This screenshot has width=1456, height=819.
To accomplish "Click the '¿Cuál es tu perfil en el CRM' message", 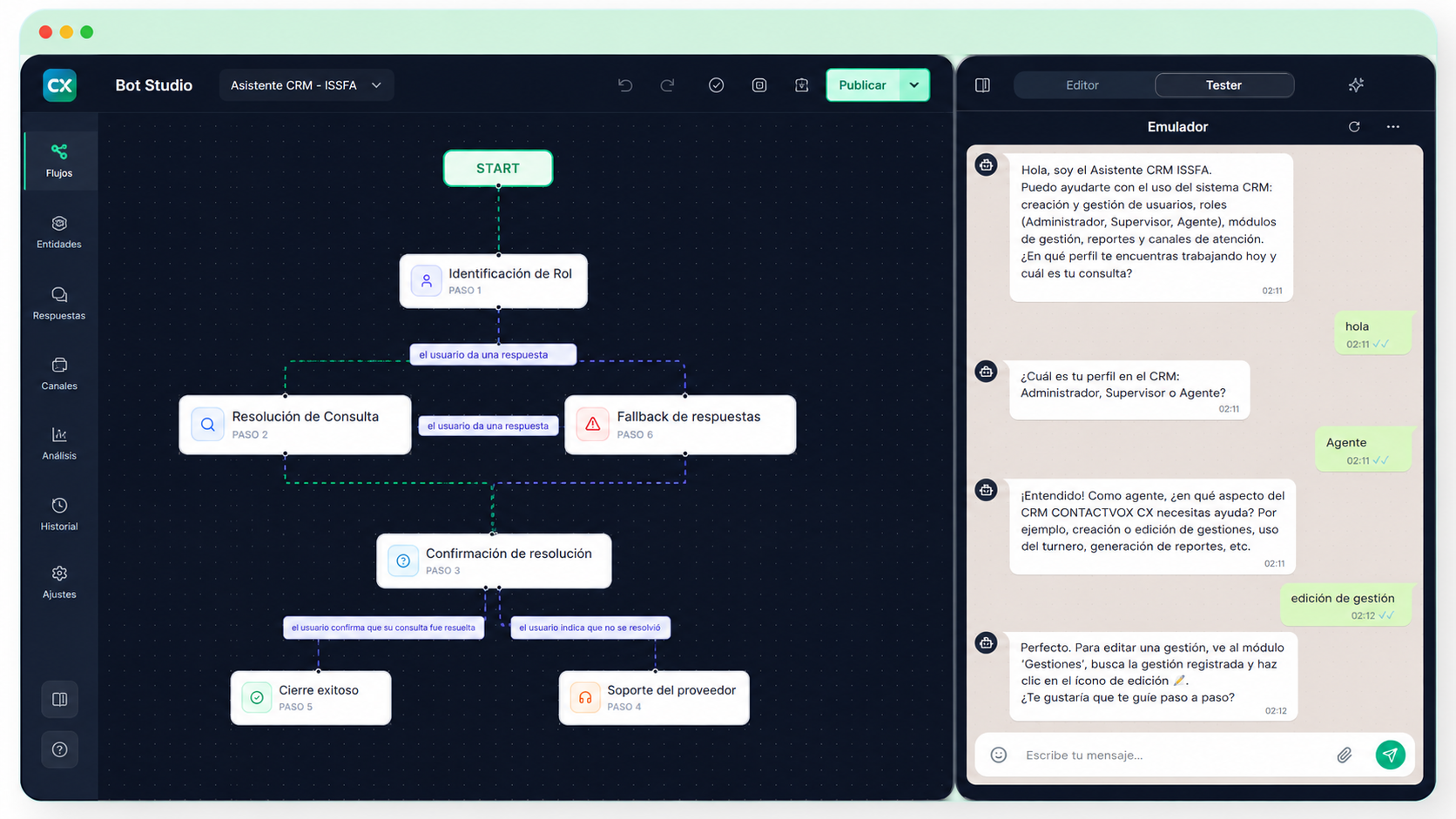I will pos(1129,390).
